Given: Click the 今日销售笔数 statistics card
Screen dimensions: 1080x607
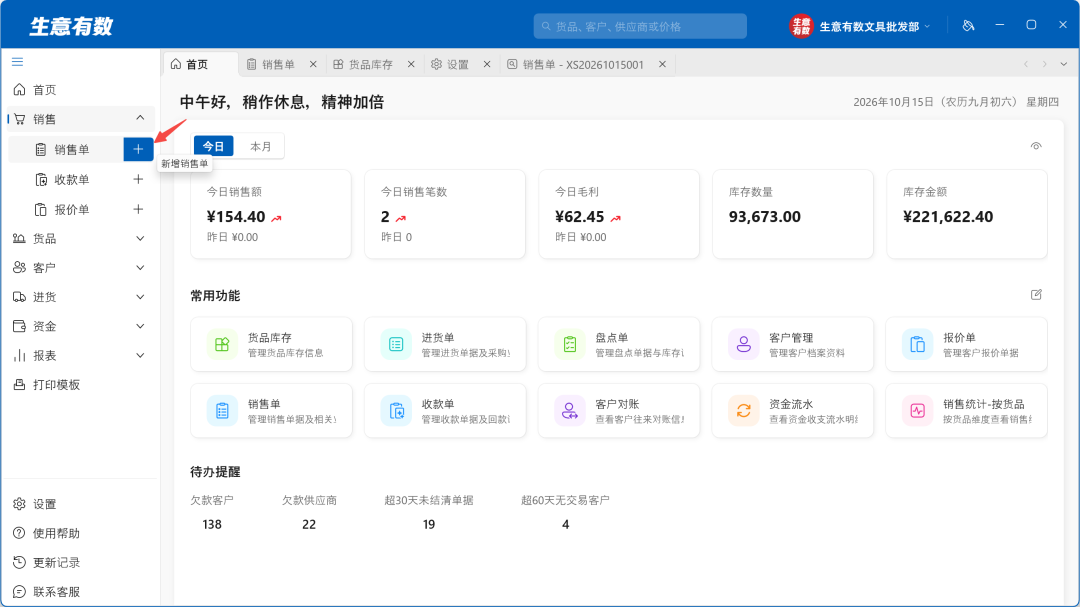Looking at the screenshot, I should point(445,214).
